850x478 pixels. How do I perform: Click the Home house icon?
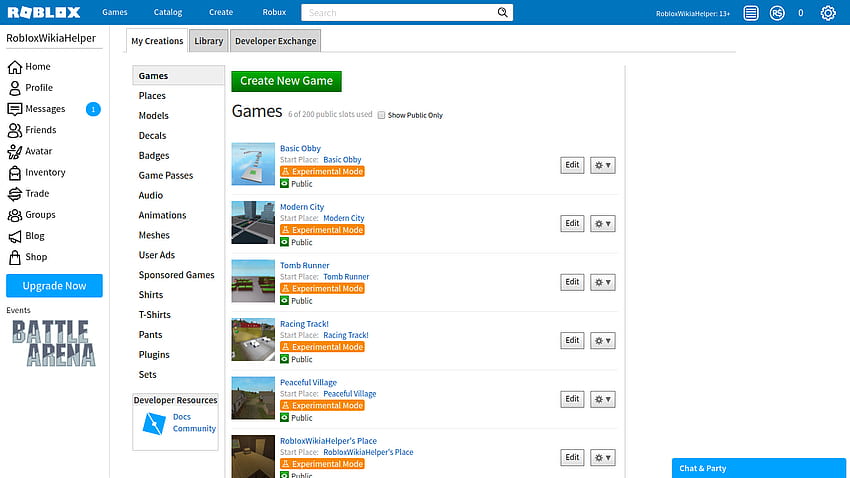click(15, 67)
